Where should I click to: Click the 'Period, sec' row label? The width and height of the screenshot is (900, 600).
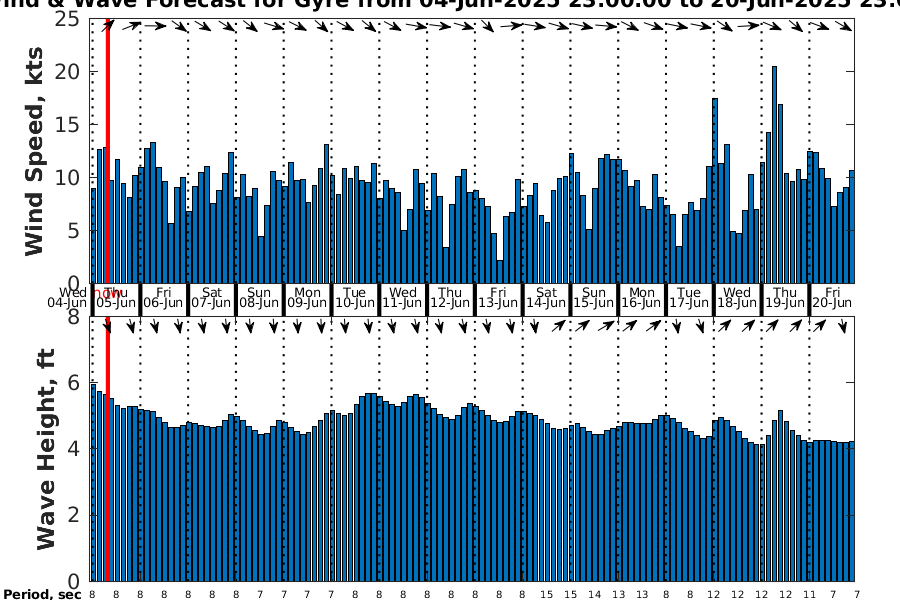coord(42,594)
